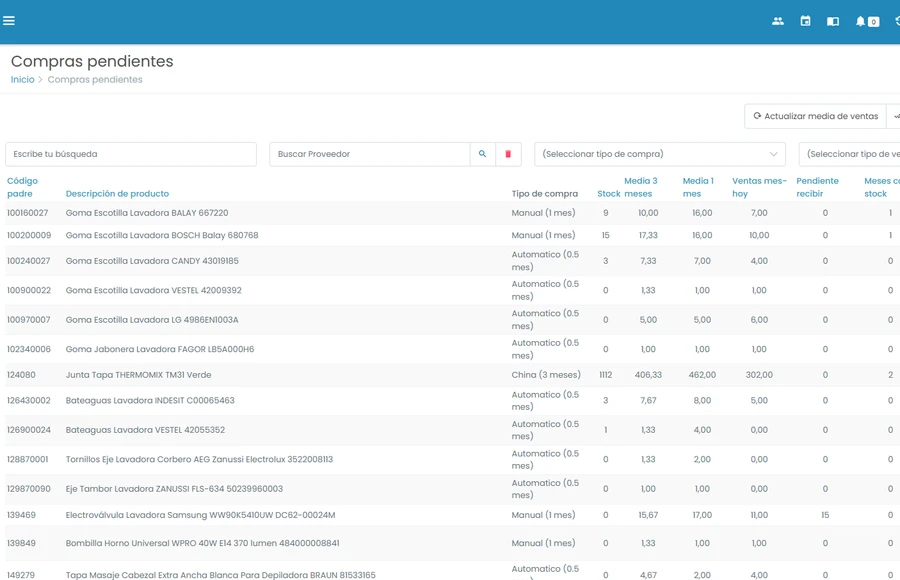Sort by Código padre column
Image resolution: width=900 pixels, height=580 pixels.
[22, 187]
